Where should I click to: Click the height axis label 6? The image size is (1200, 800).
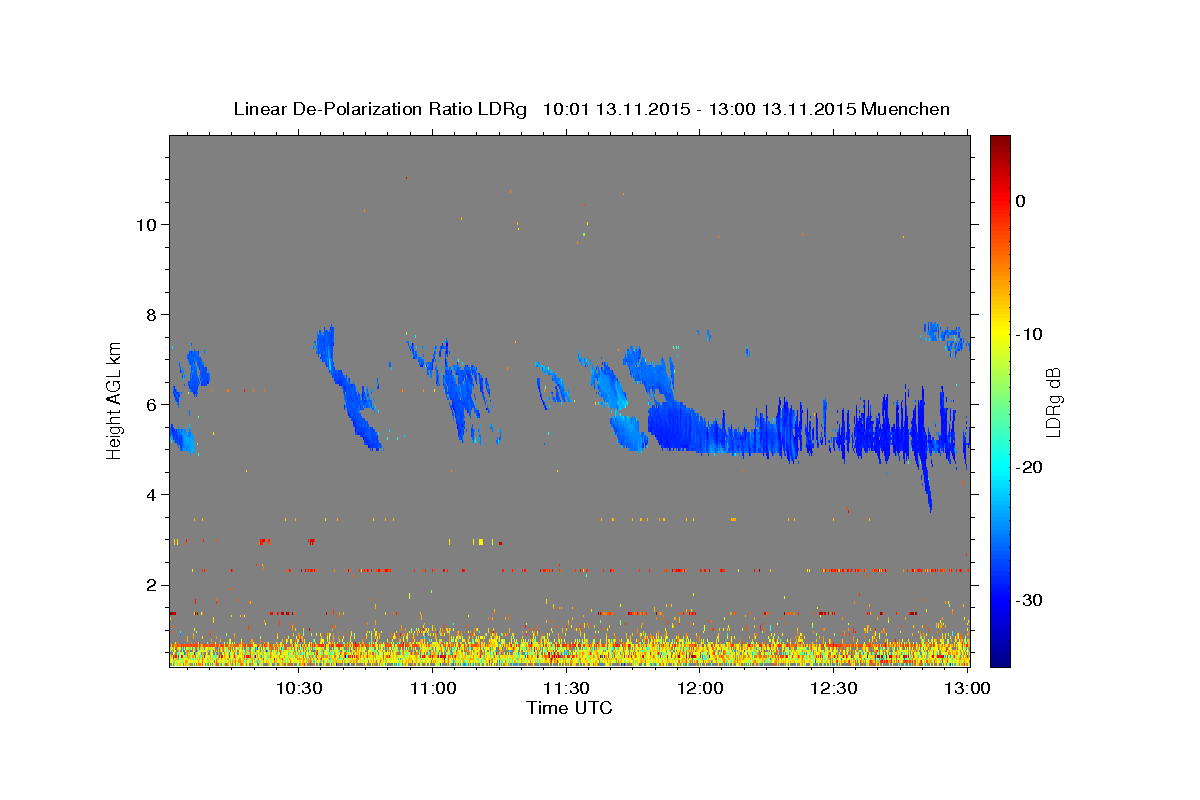tap(151, 404)
